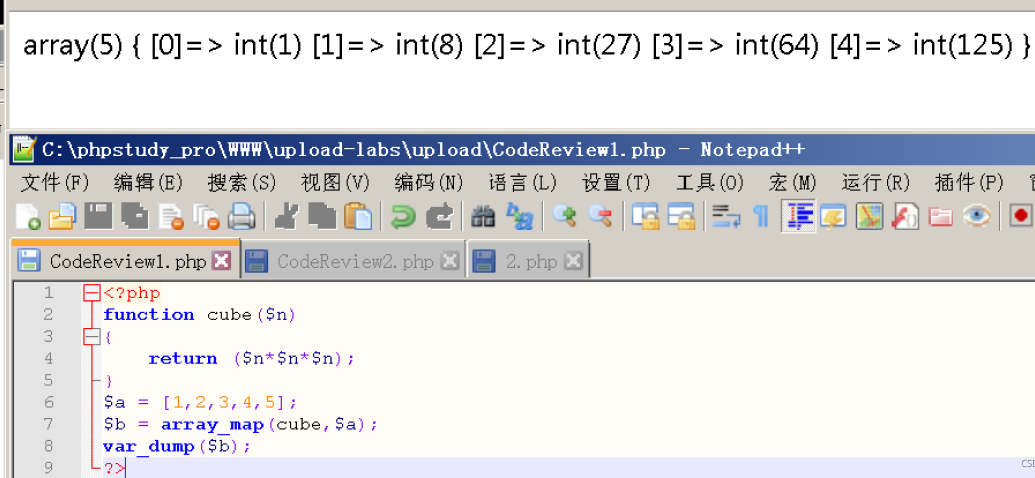Switch to the CodeReview2.php tab
The height and width of the screenshot is (478, 1035).
click(x=354, y=261)
